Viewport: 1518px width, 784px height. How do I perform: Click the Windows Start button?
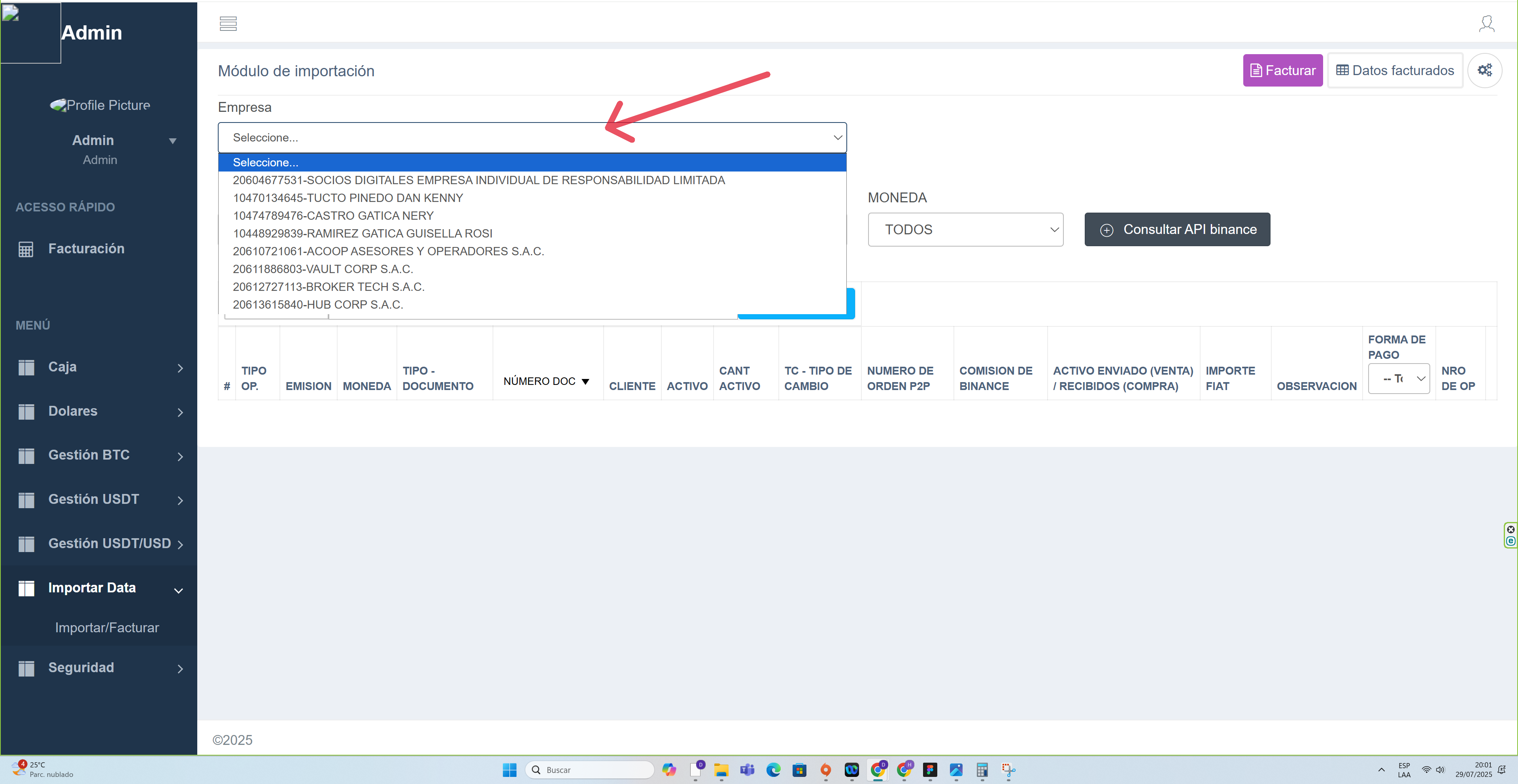click(509, 769)
